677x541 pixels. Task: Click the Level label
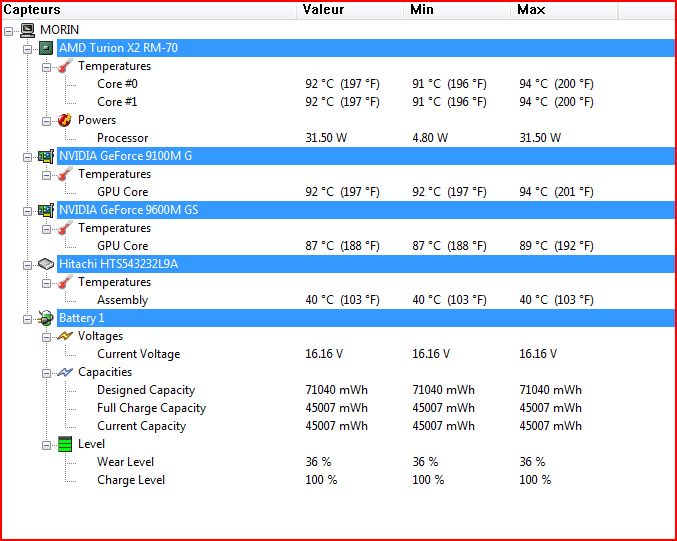pos(91,444)
